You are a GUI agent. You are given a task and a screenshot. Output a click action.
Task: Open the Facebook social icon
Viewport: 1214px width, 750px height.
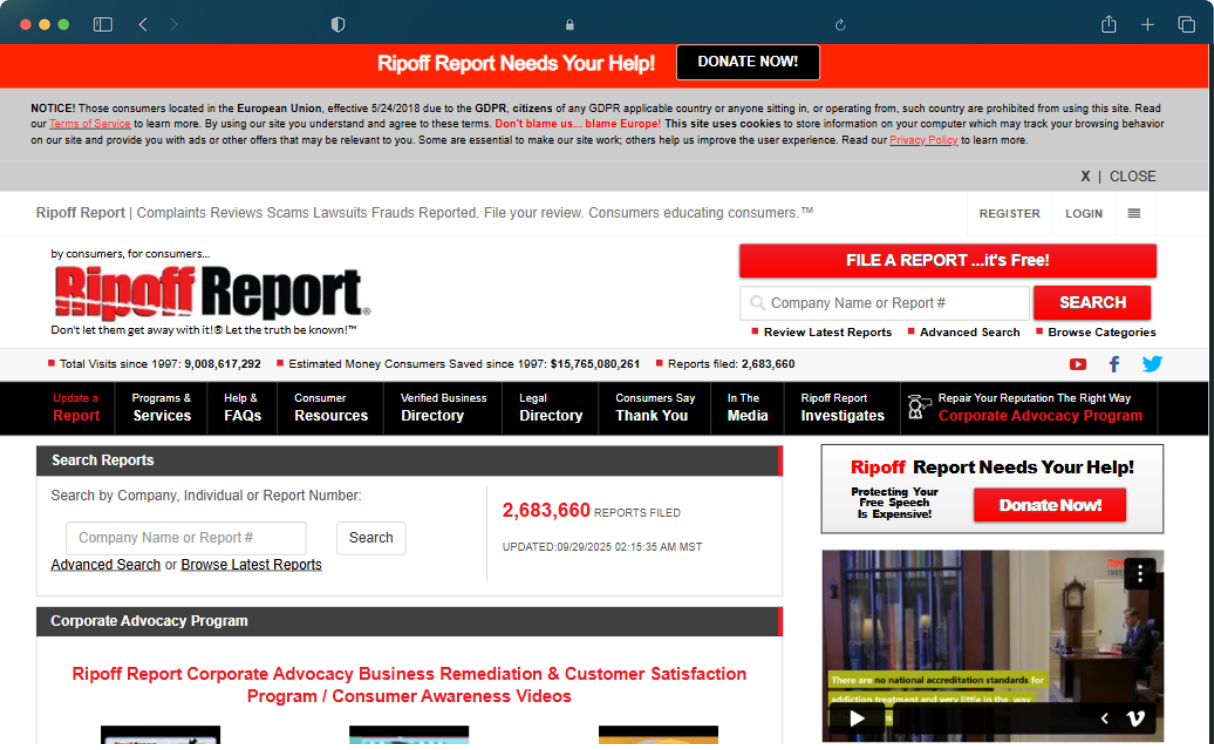[x=1114, y=364]
